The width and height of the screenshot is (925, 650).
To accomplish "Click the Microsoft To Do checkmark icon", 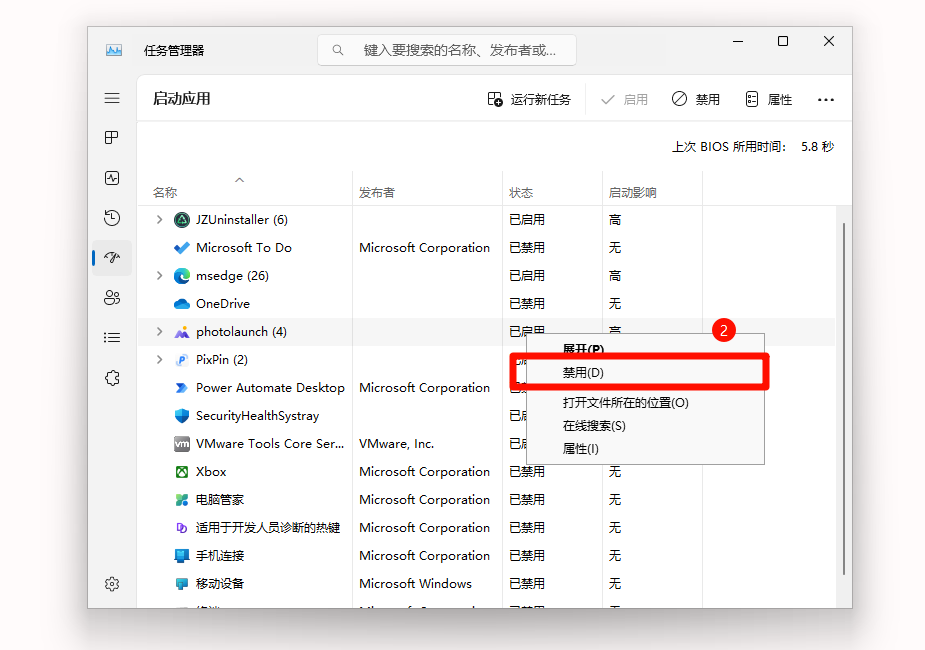I will pyautogui.click(x=182, y=248).
